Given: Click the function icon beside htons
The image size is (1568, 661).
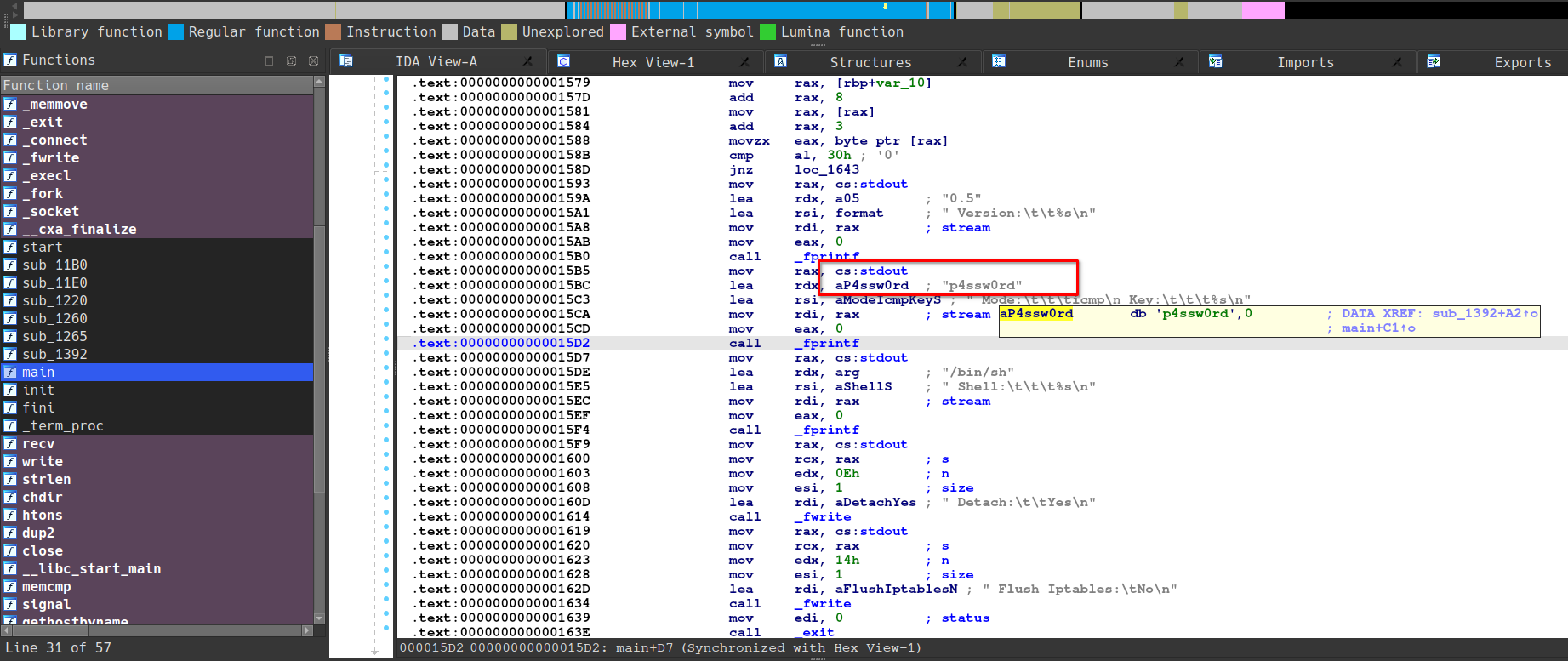Looking at the screenshot, I should pos(10,515).
